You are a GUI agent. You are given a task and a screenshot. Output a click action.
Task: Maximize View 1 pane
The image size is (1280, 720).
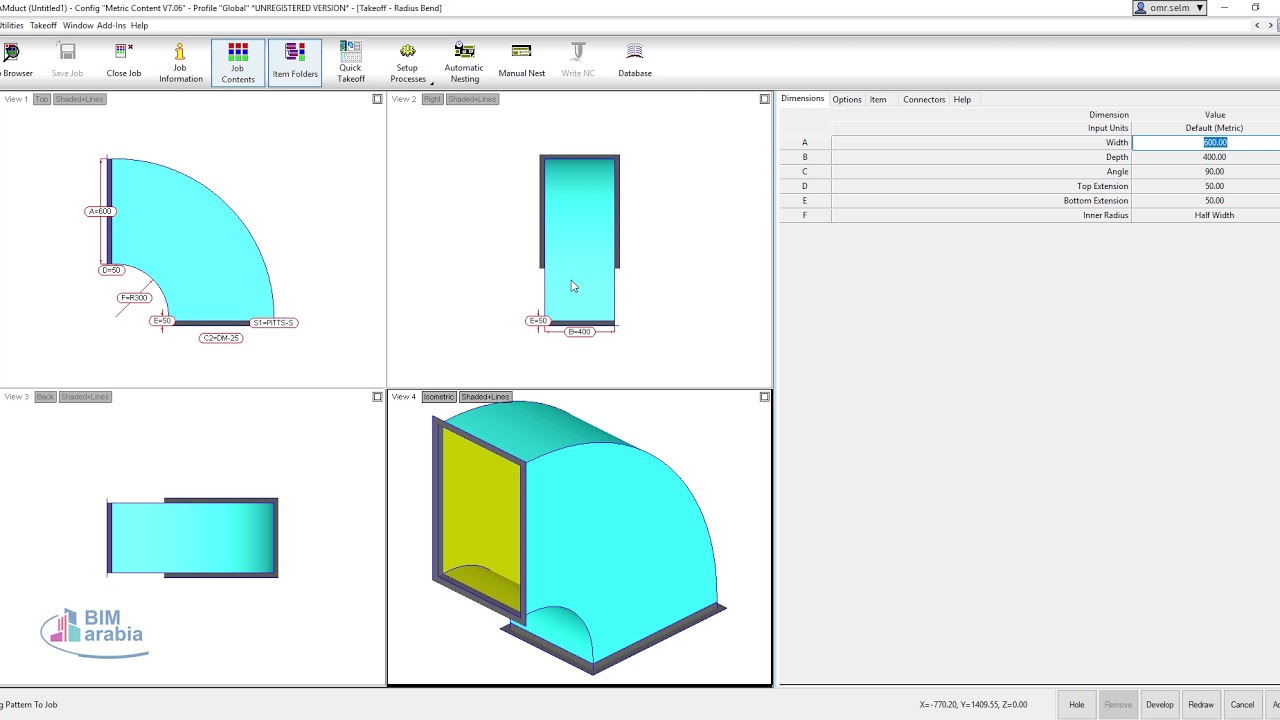pyautogui.click(x=377, y=99)
